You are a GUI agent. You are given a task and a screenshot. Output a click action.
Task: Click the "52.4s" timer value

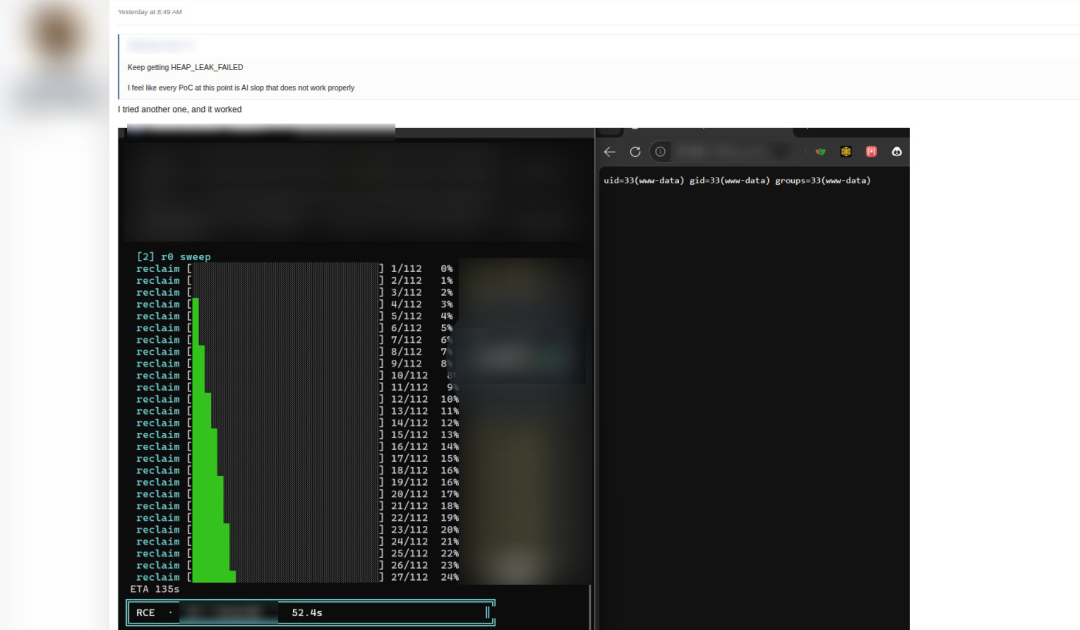(307, 613)
